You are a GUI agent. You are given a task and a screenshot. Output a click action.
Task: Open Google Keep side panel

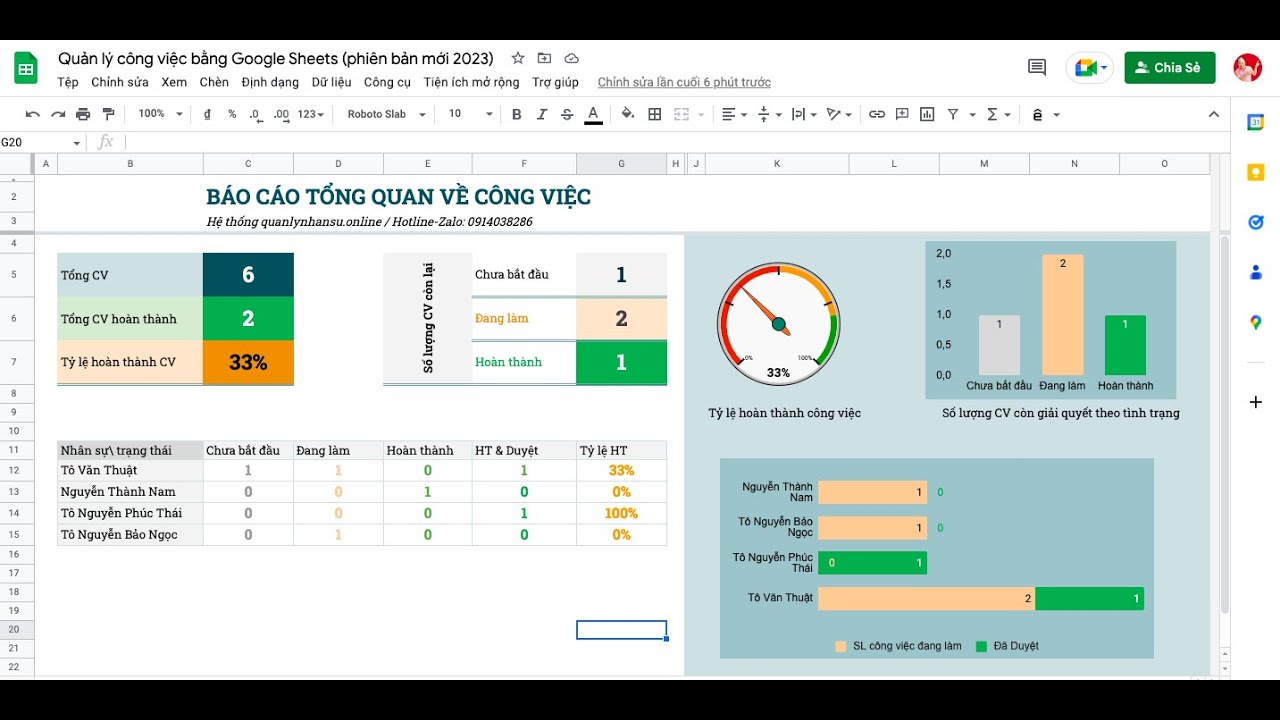[x=1256, y=172]
